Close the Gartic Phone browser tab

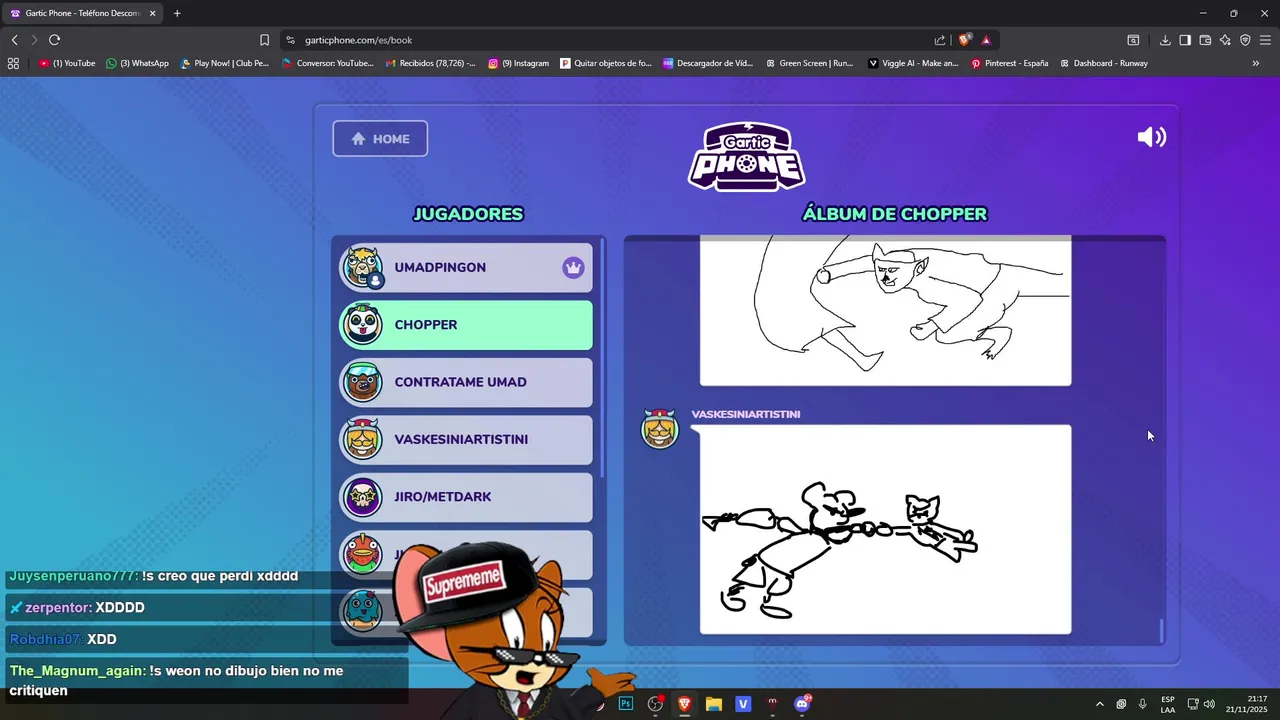[153, 13]
